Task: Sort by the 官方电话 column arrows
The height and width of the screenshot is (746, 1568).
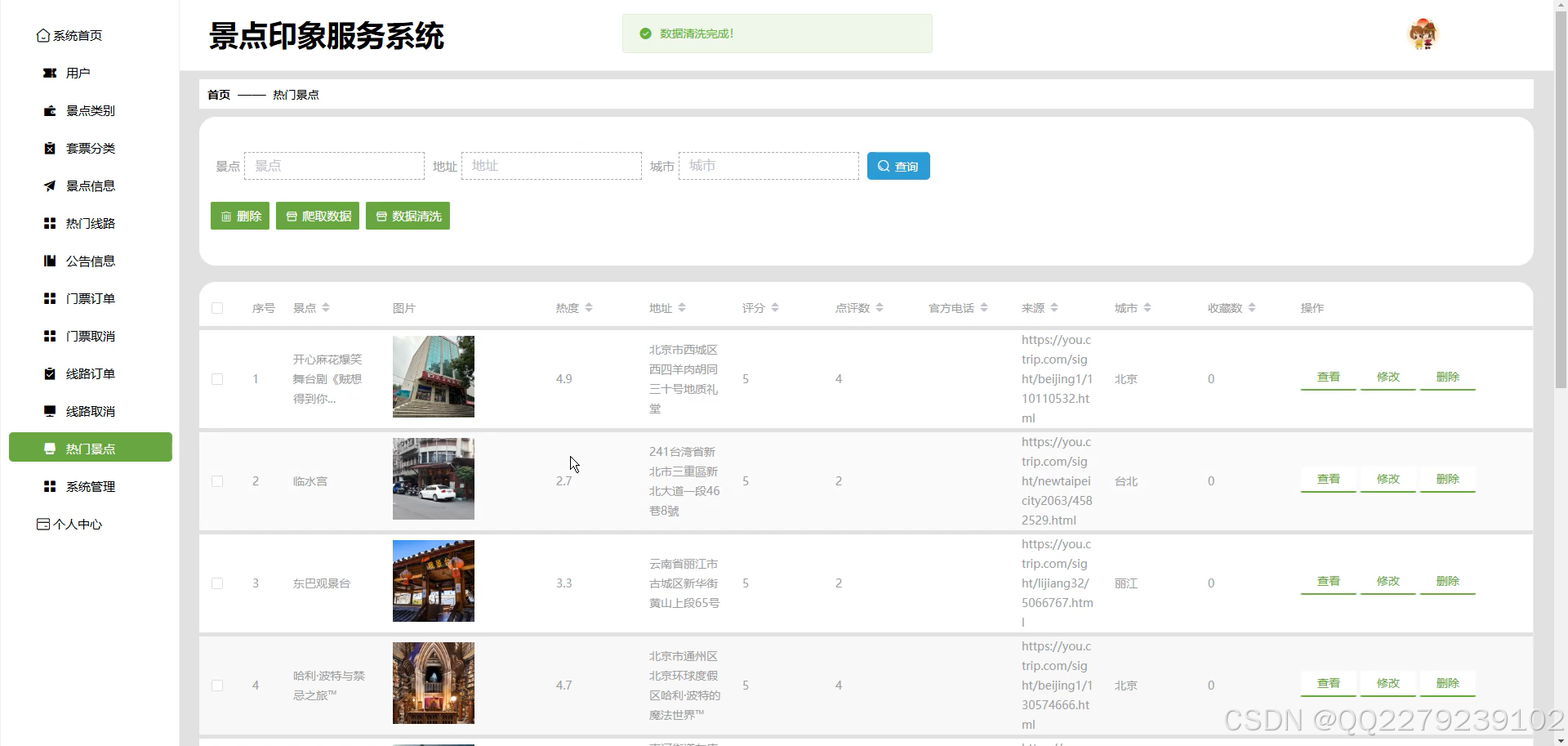Action: point(984,308)
